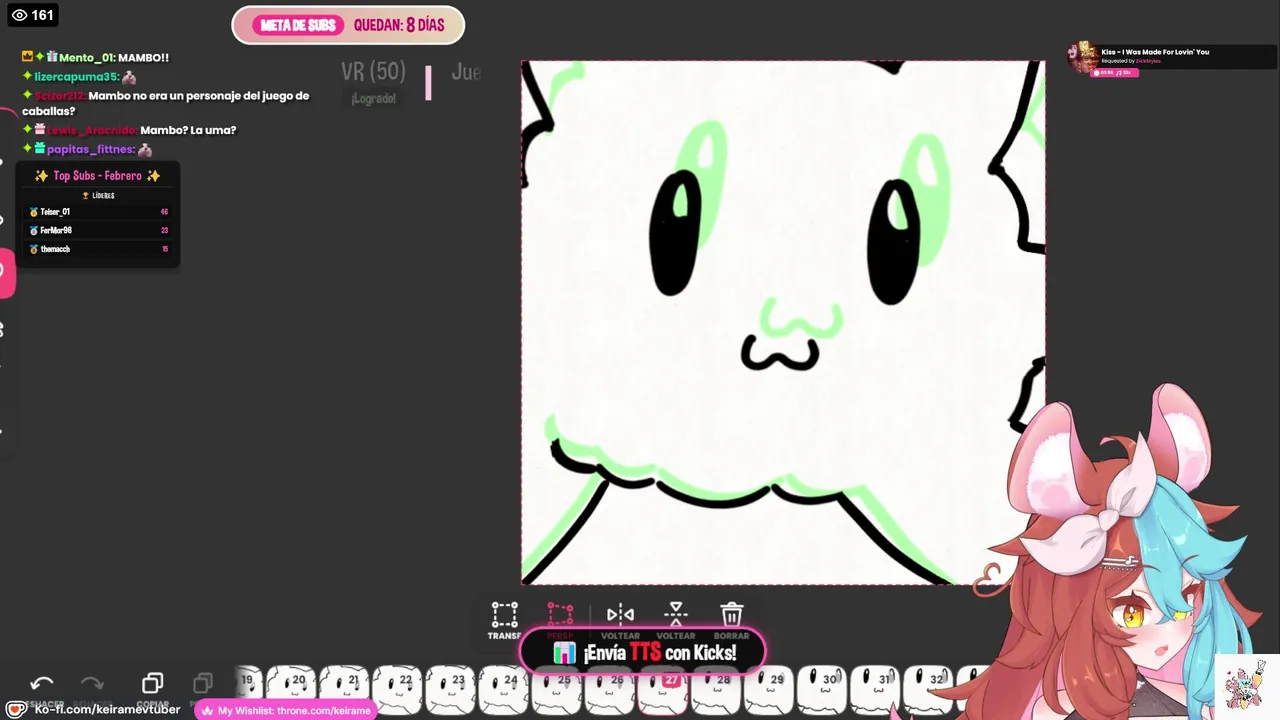Select frame 28 thumbnail in timeline
Image resolution: width=1280 pixels, height=720 pixels.
[717, 690]
